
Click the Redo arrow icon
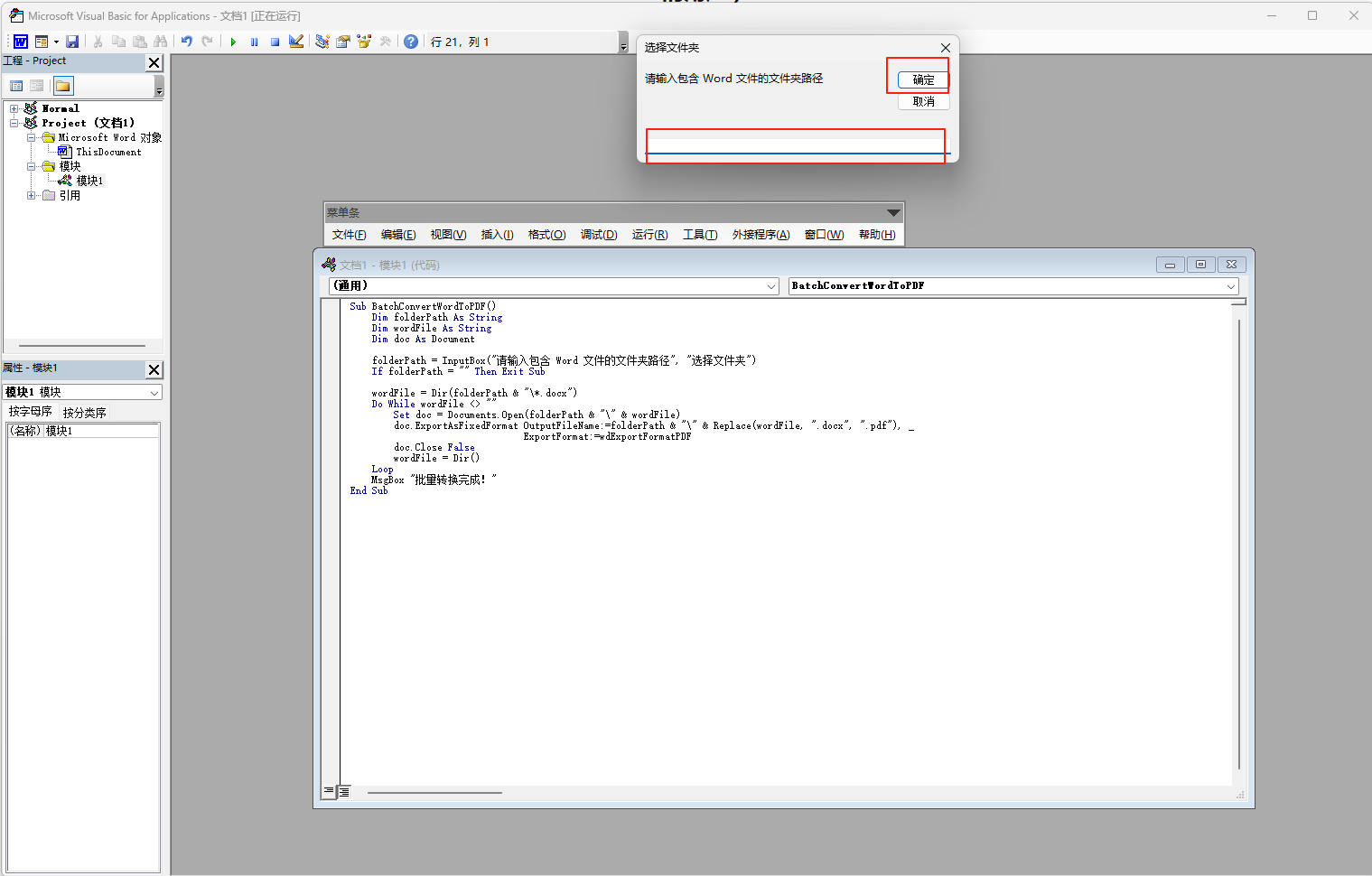pos(207,42)
